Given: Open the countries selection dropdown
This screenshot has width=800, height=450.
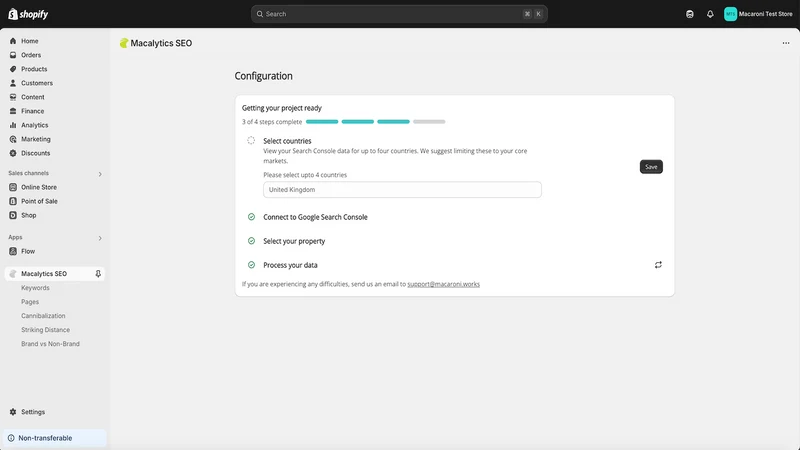Looking at the screenshot, I should point(402,190).
